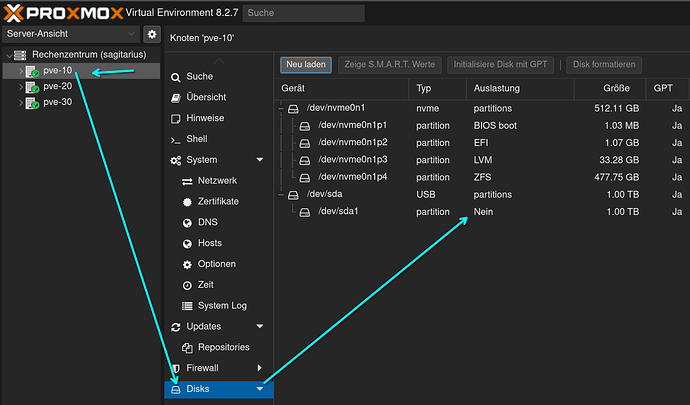Collapse the Updates submenu arrow

(260, 326)
